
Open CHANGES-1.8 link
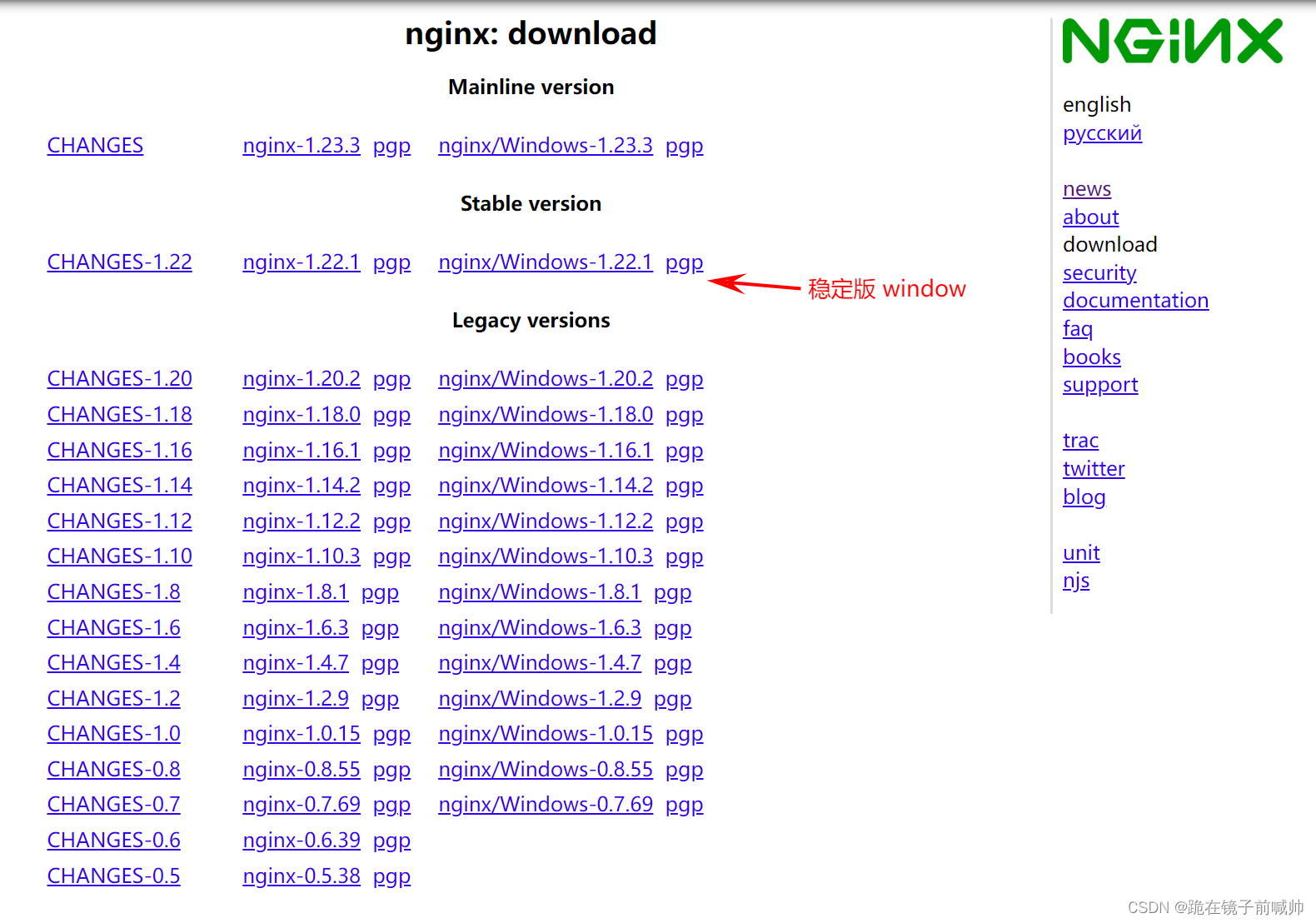pyautogui.click(x=113, y=592)
